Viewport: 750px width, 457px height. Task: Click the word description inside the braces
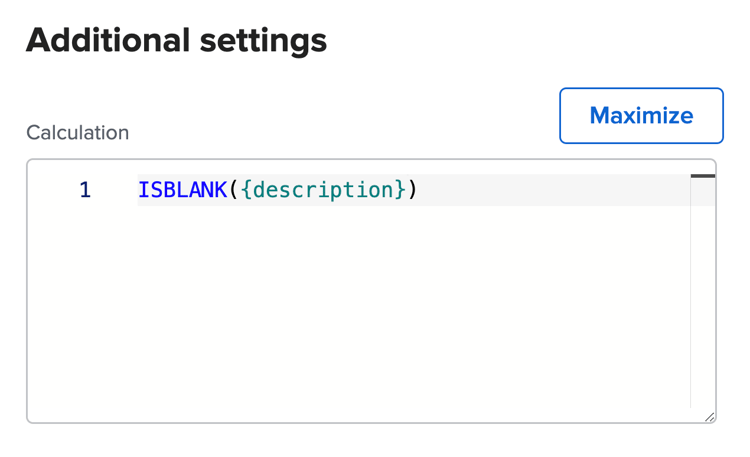point(323,190)
